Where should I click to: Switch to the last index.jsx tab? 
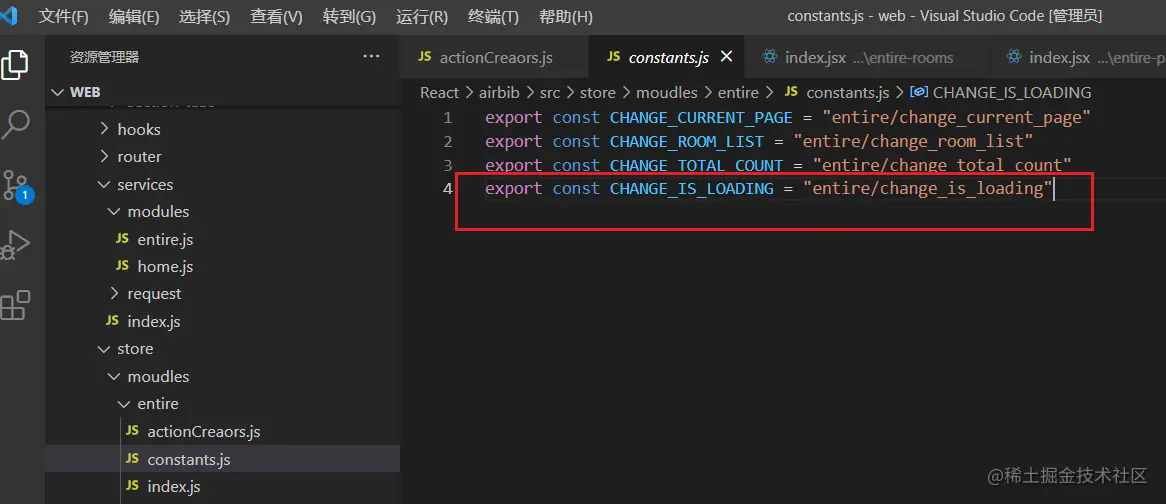[1077, 57]
